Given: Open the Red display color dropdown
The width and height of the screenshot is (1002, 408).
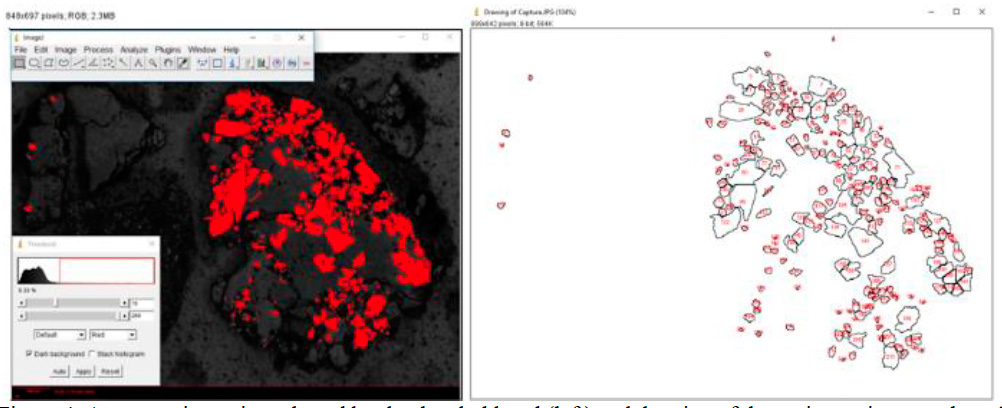Looking at the screenshot, I should tap(112, 334).
